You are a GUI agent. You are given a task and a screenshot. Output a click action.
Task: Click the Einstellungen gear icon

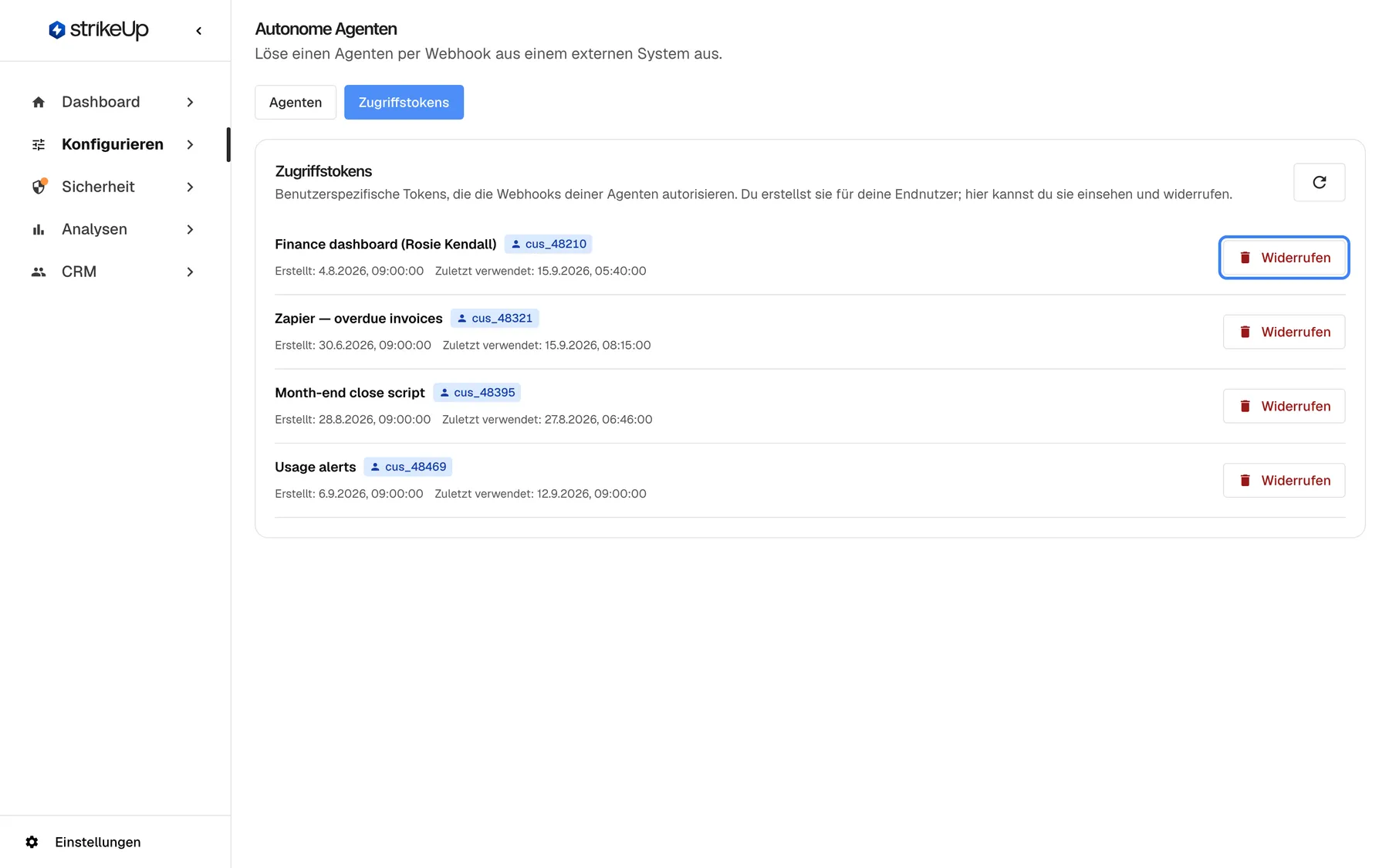tap(32, 842)
